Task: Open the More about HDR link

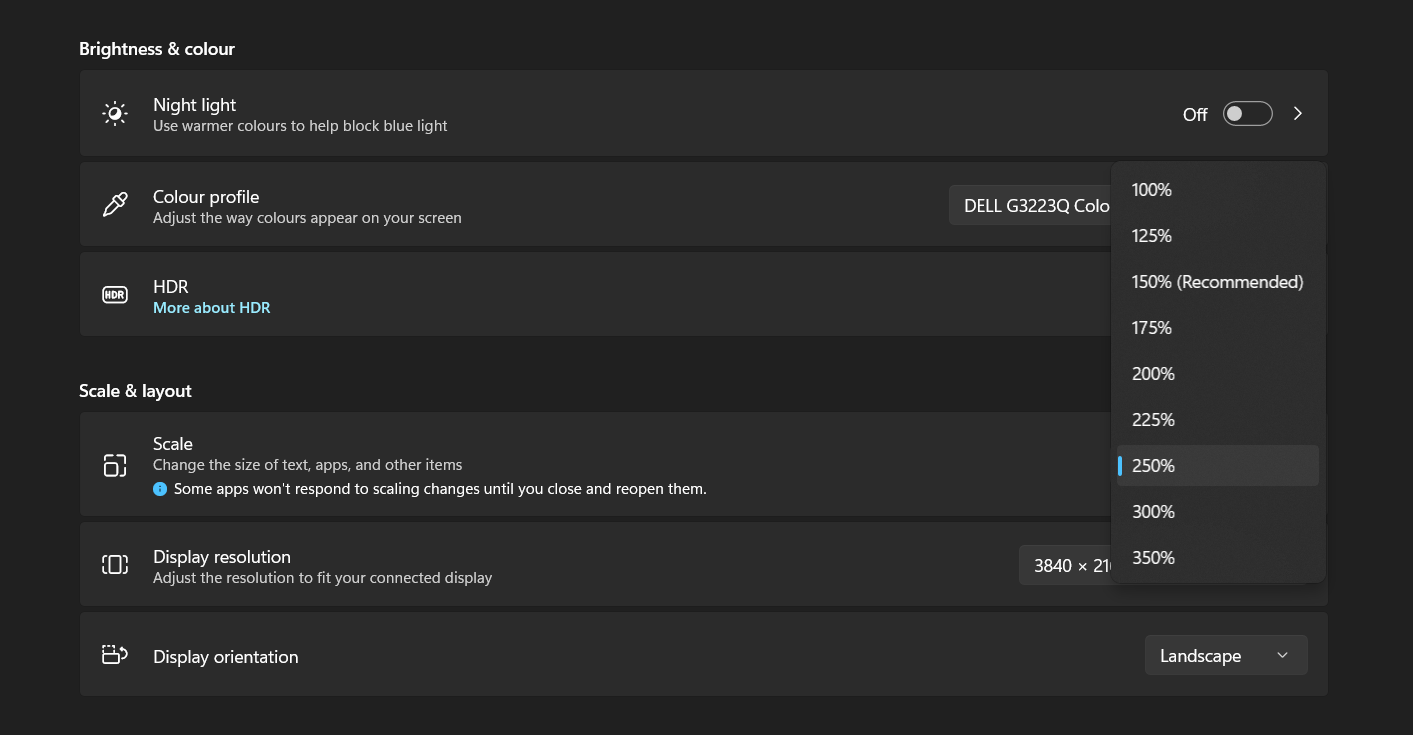Action: coord(212,308)
